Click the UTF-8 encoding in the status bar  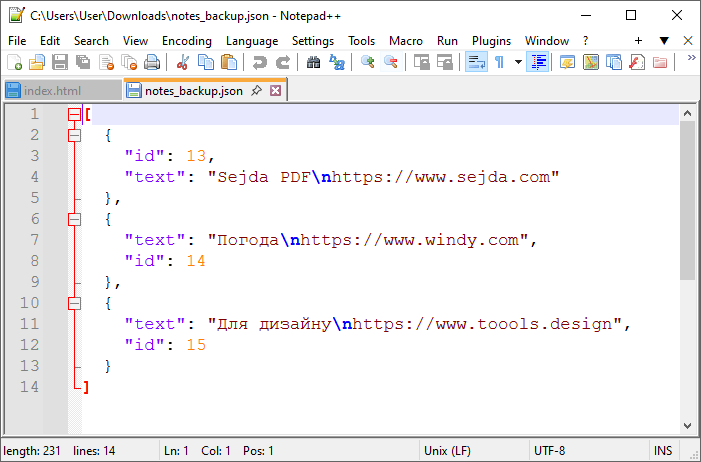coord(549,450)
